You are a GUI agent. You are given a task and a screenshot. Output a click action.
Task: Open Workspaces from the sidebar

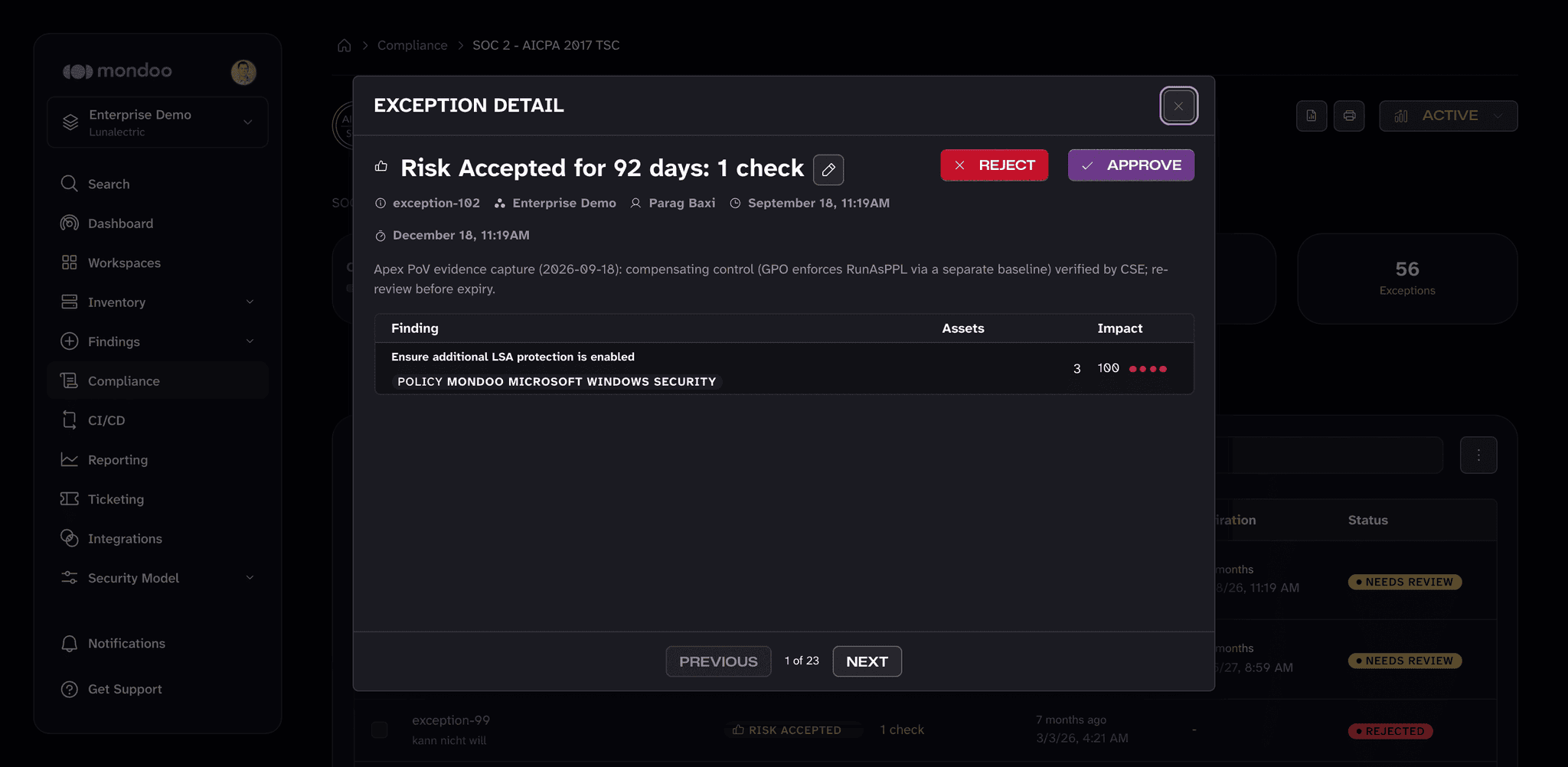point(157,263)
